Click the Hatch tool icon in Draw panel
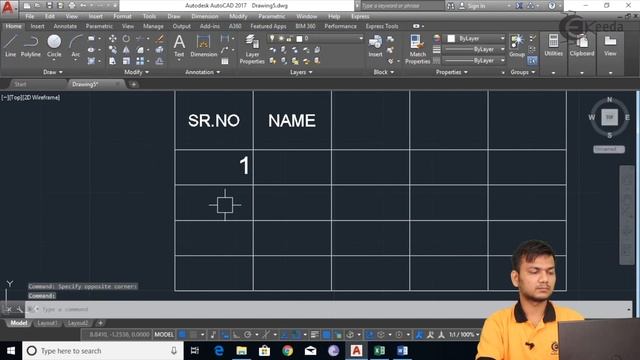640x360 pixels. (x=91, y=61)
